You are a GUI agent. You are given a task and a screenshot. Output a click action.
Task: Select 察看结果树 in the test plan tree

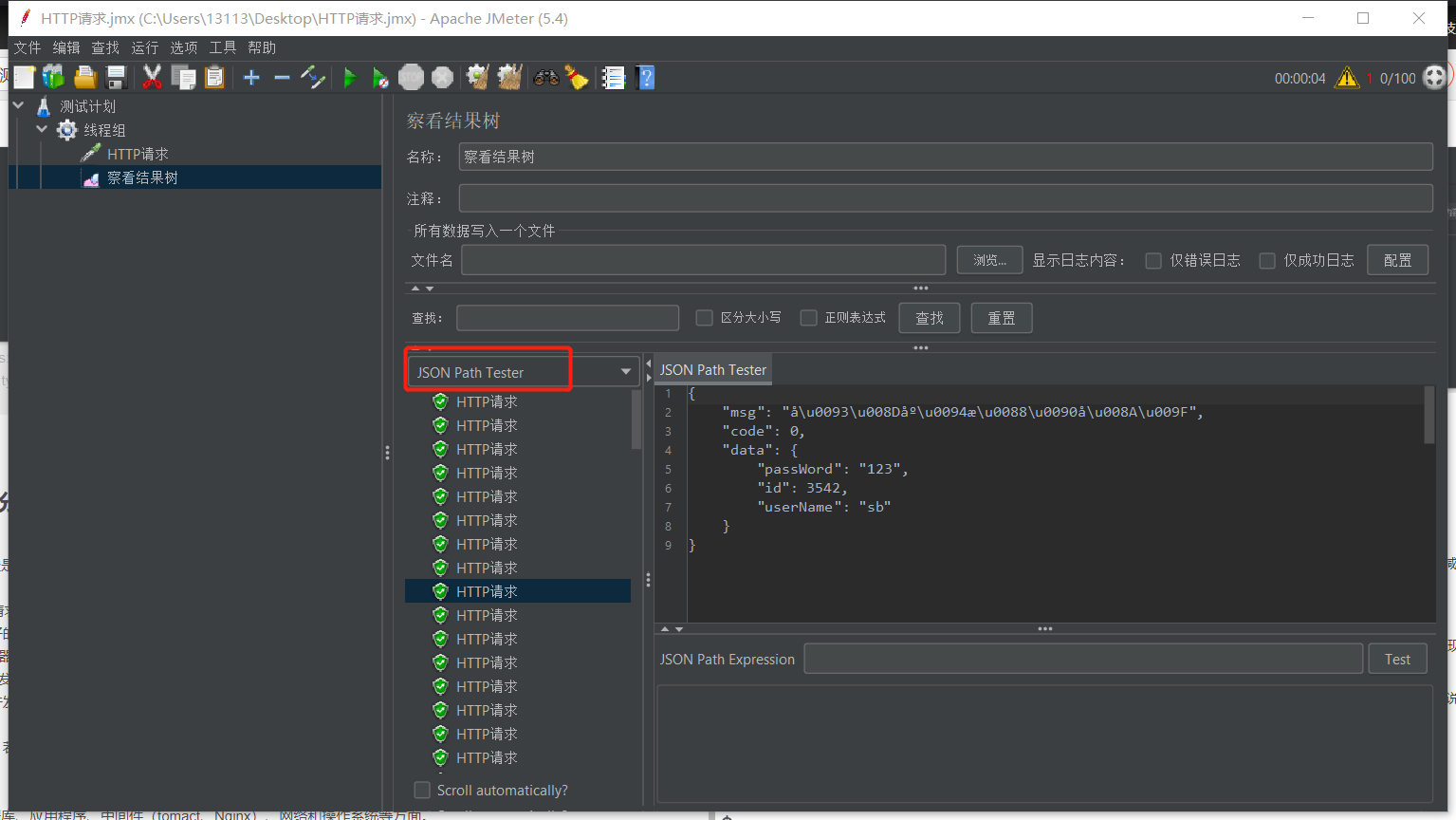(x=142, y=177)
